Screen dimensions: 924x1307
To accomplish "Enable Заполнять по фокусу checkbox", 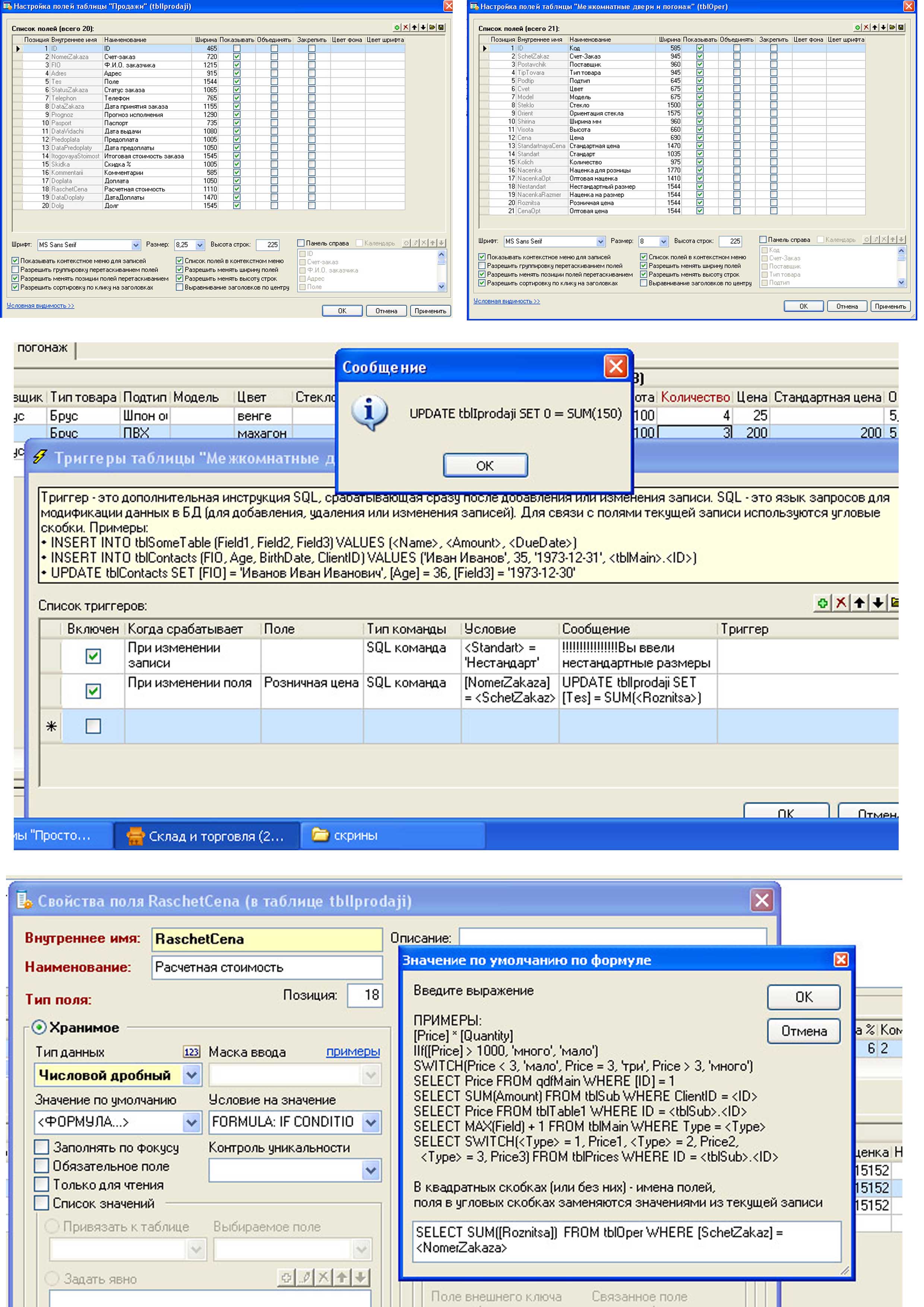I will pos(42,1147).
